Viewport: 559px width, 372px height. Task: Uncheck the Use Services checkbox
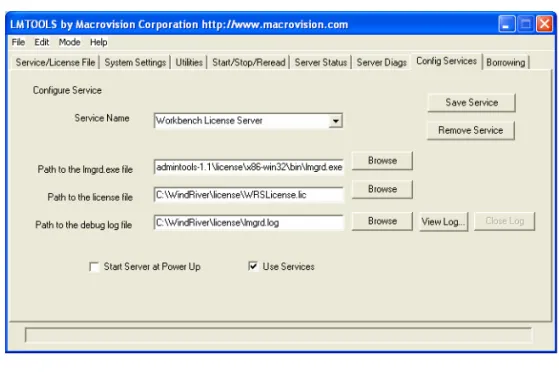click(x=253, y=266)
